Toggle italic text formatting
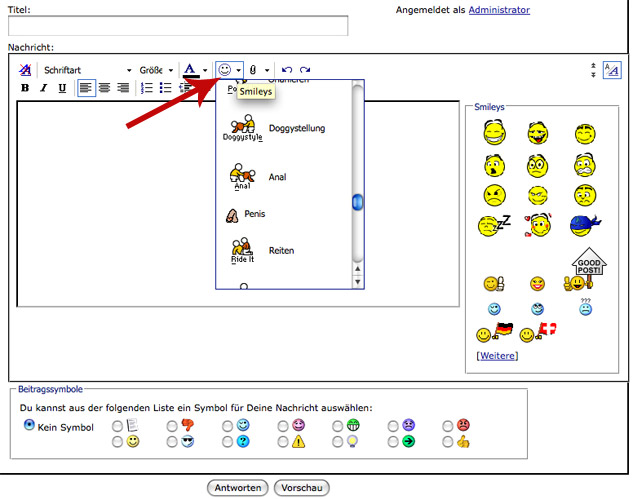633x500 pixels. 44,88
